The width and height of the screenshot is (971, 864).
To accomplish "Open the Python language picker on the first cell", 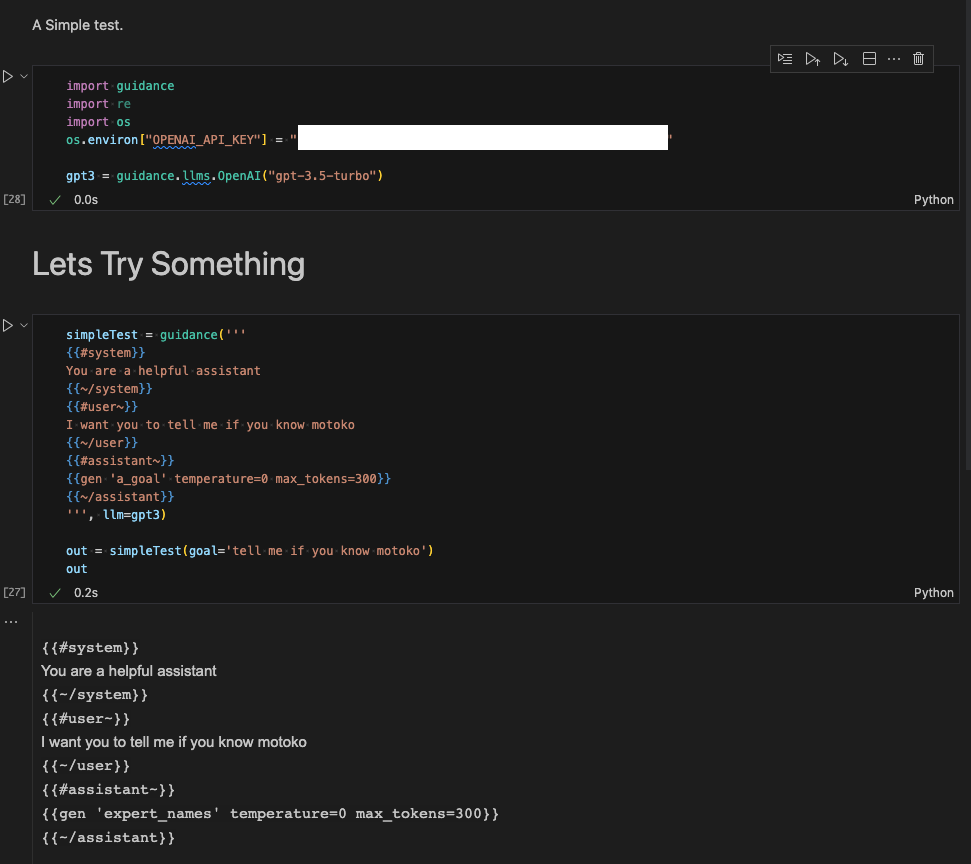I will [x=933, y=199].
